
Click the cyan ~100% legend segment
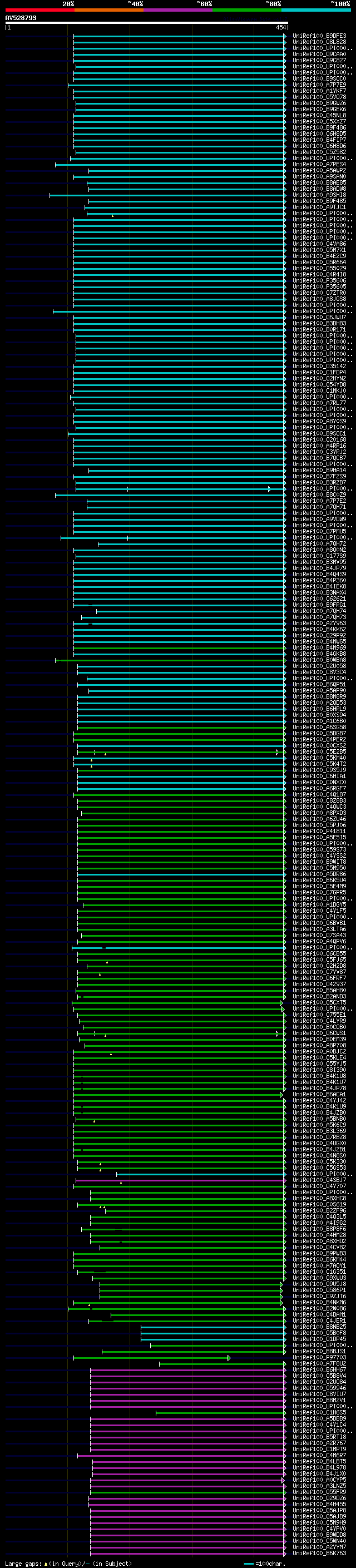pyautogui.click(x=316, y=10)
